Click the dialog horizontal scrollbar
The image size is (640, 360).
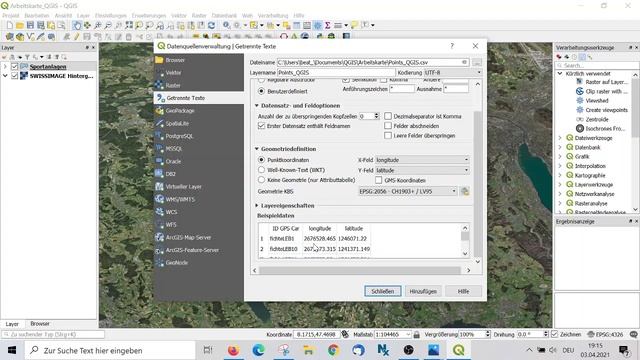point(361,270)
